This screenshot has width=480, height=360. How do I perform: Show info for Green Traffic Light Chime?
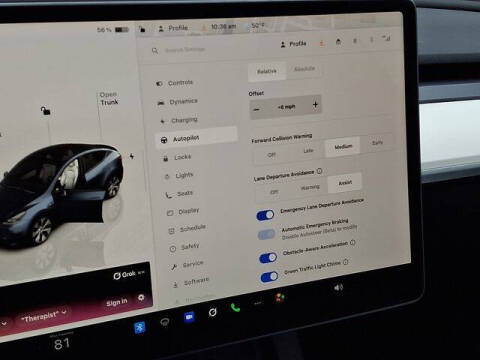[x=346, y=262]
